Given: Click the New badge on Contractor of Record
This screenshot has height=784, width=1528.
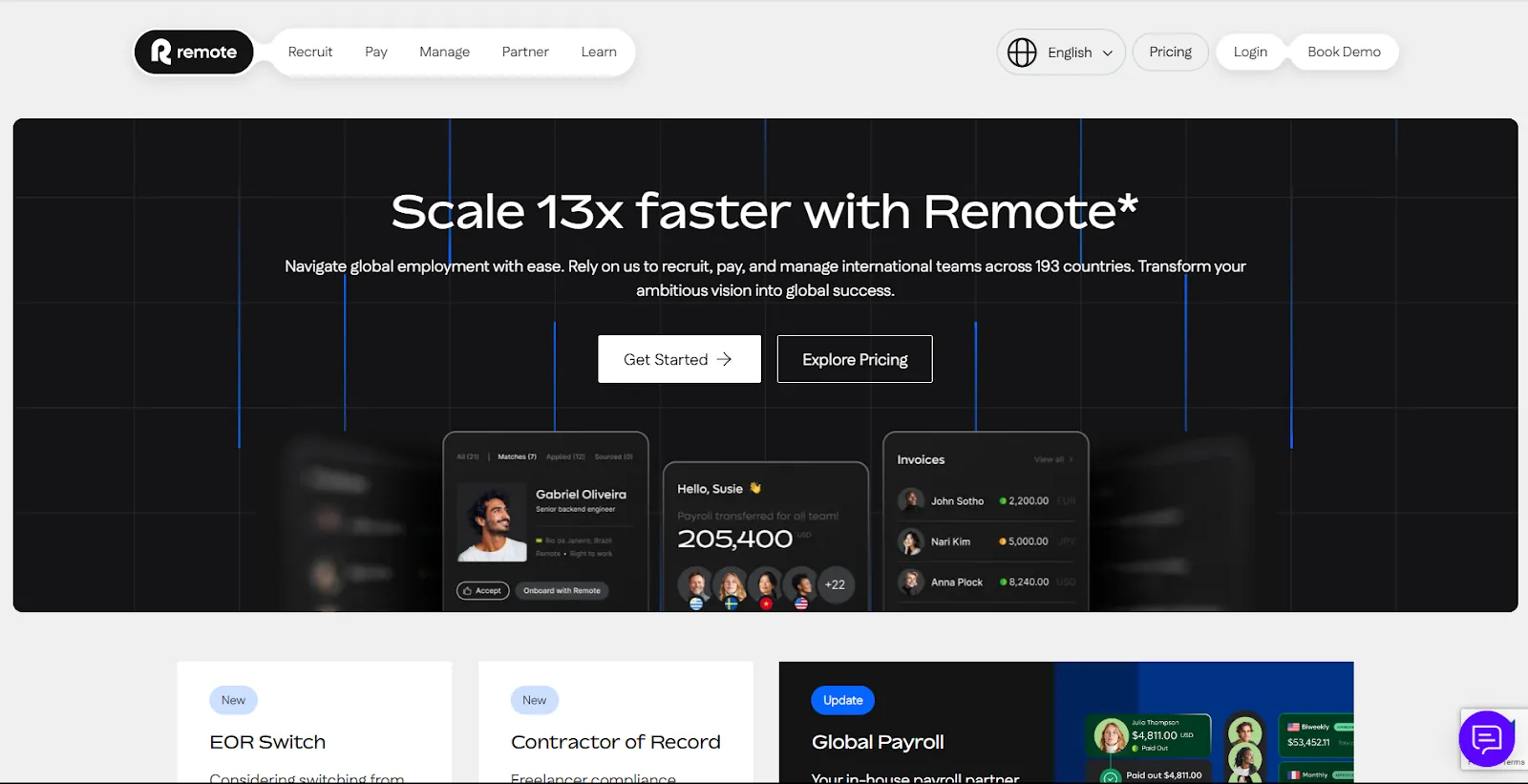Looking at the screenshot, I should tap(535, 700).
